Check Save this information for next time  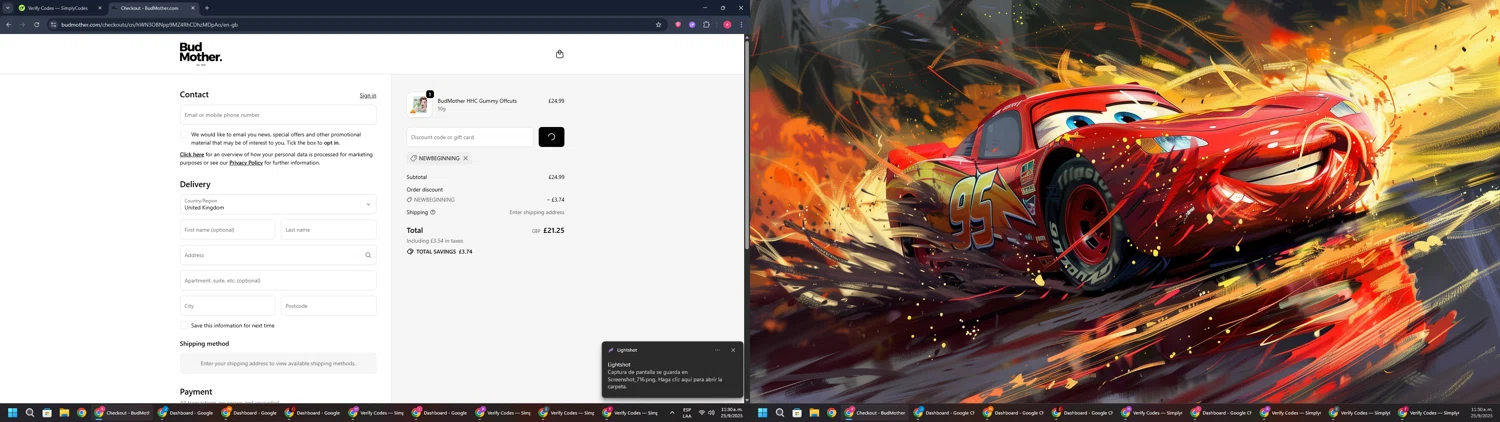tap(184, 325)
